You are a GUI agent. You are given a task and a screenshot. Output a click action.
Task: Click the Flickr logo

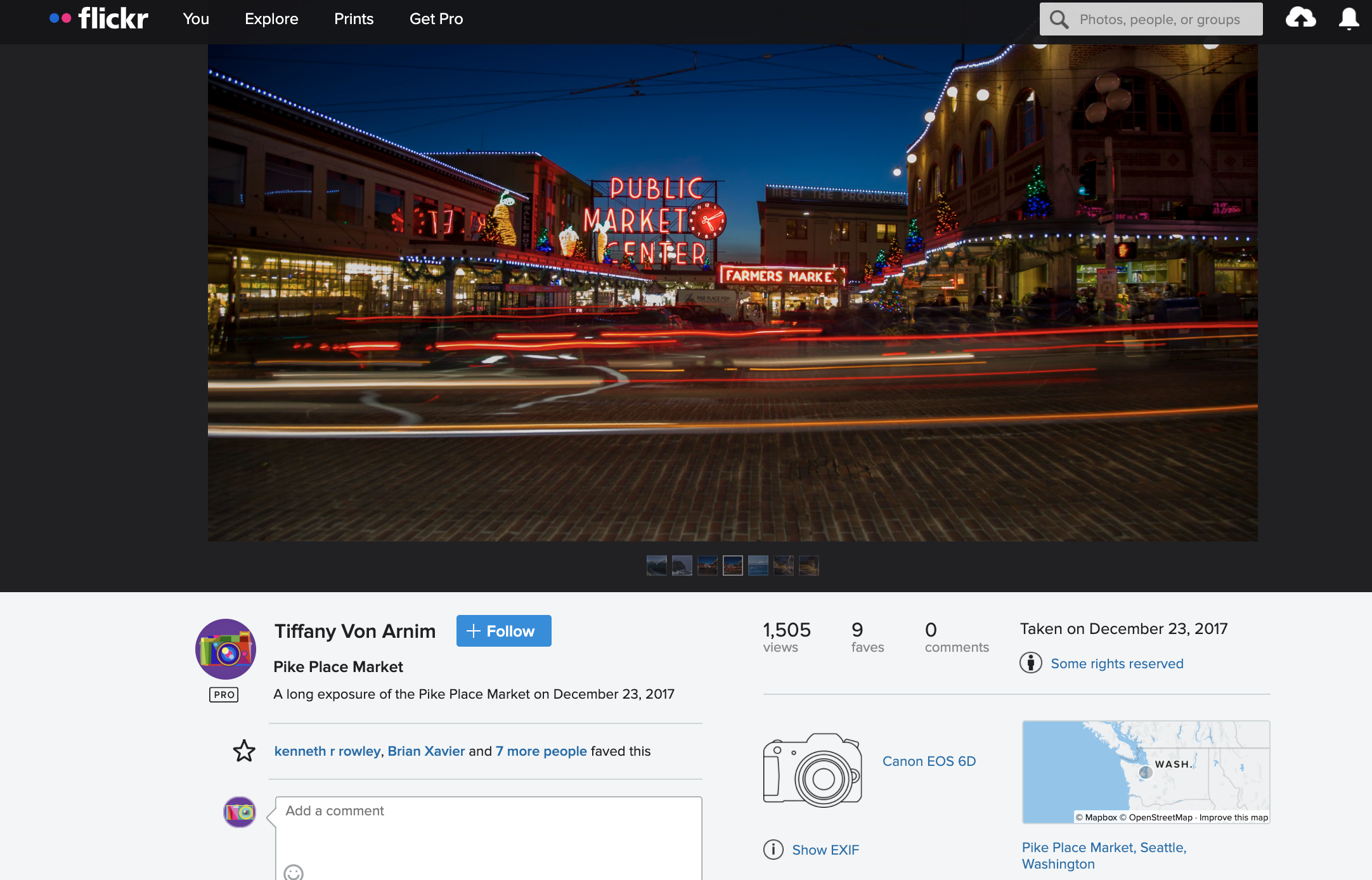click(99, 18)
